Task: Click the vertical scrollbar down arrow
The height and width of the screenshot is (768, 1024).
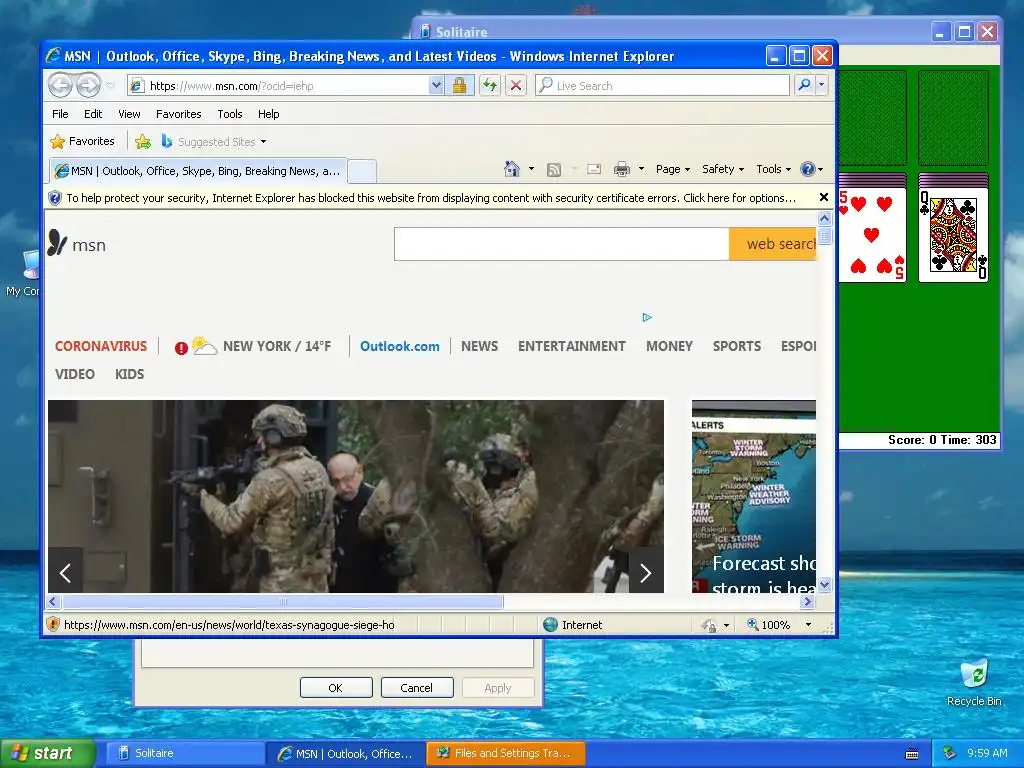Action: (824, 584)
